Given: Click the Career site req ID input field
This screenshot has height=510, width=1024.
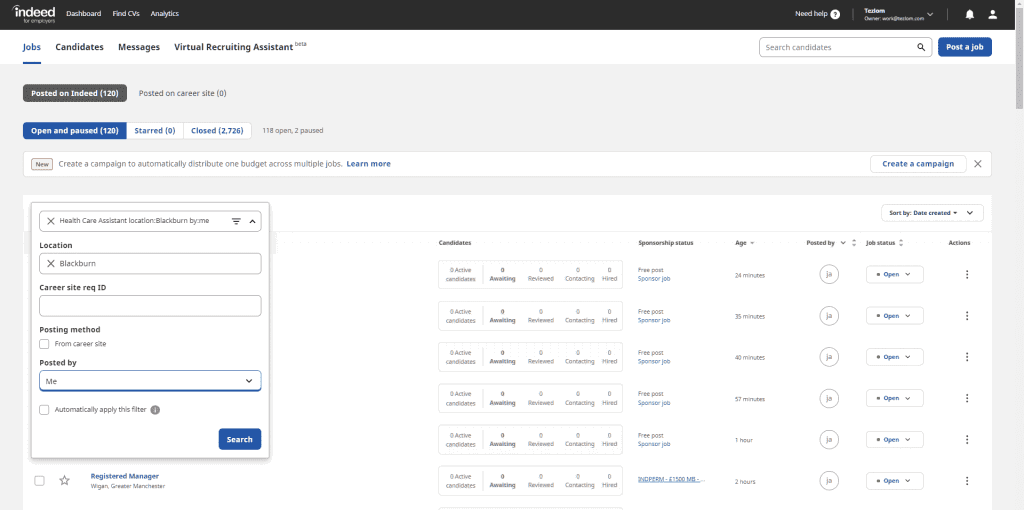Looking at the screenshot, I should pos(150,306).
